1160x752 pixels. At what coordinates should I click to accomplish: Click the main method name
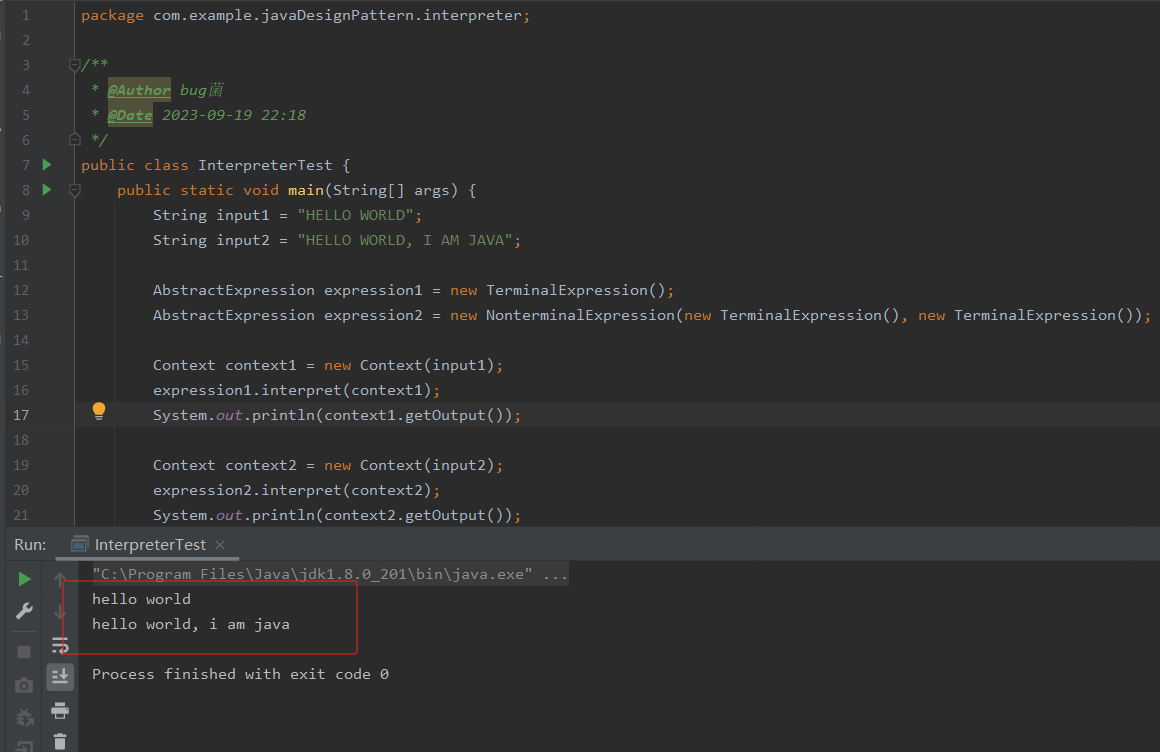click(306, 190)
